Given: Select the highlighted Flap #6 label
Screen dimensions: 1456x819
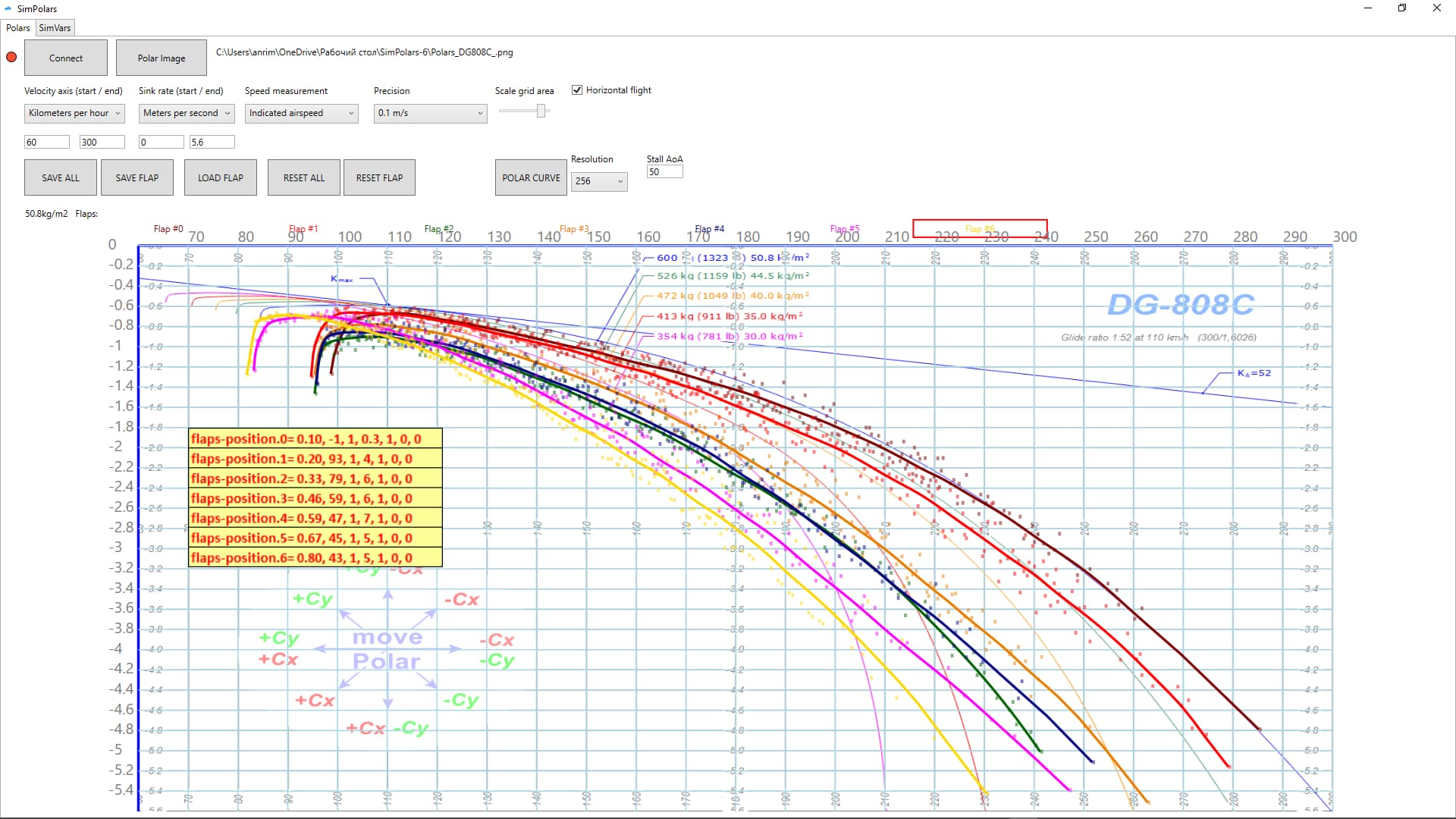Looking at the screenshot, I should [980, 228].
